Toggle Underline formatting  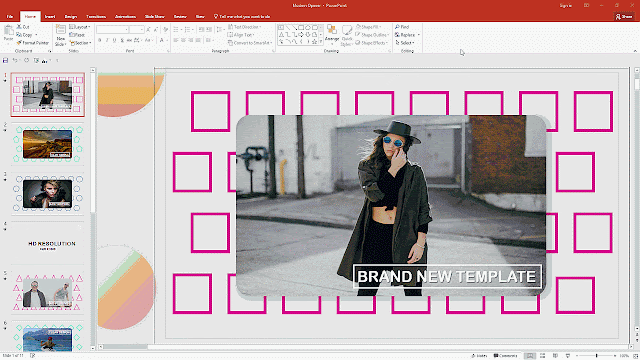coord(114,40)
